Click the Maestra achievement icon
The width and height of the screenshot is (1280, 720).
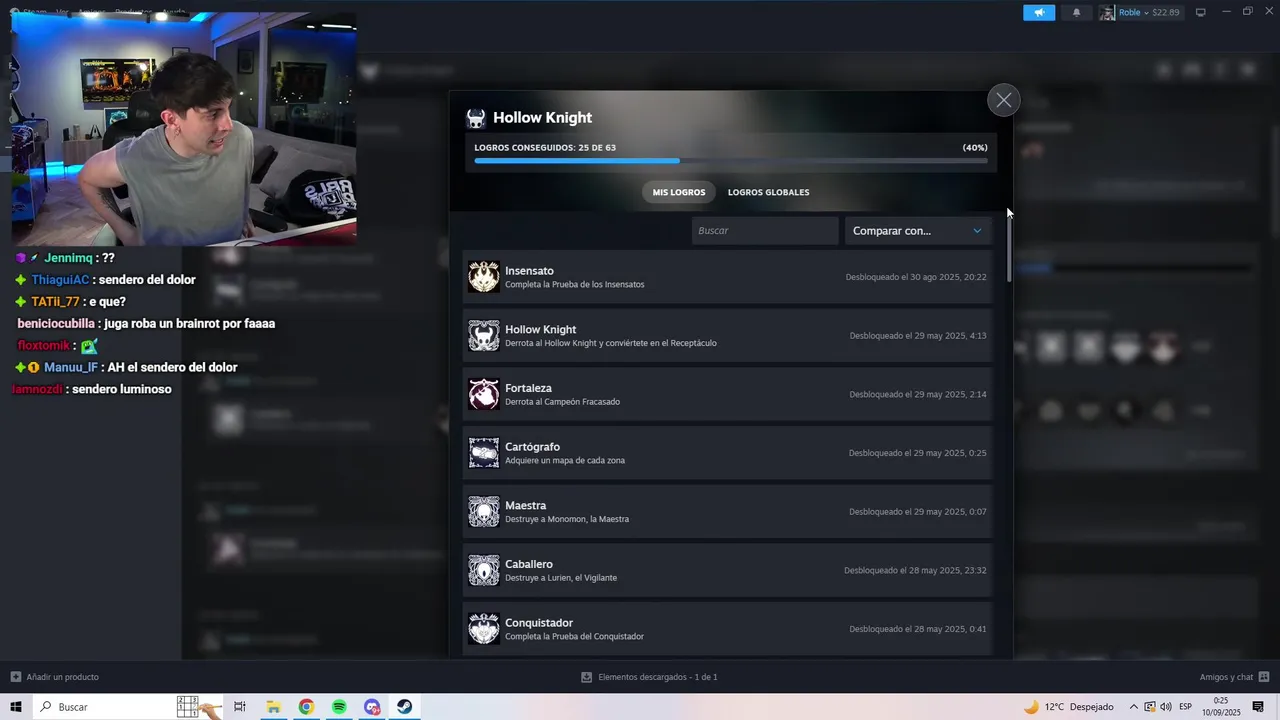click(x=484, y=512)
